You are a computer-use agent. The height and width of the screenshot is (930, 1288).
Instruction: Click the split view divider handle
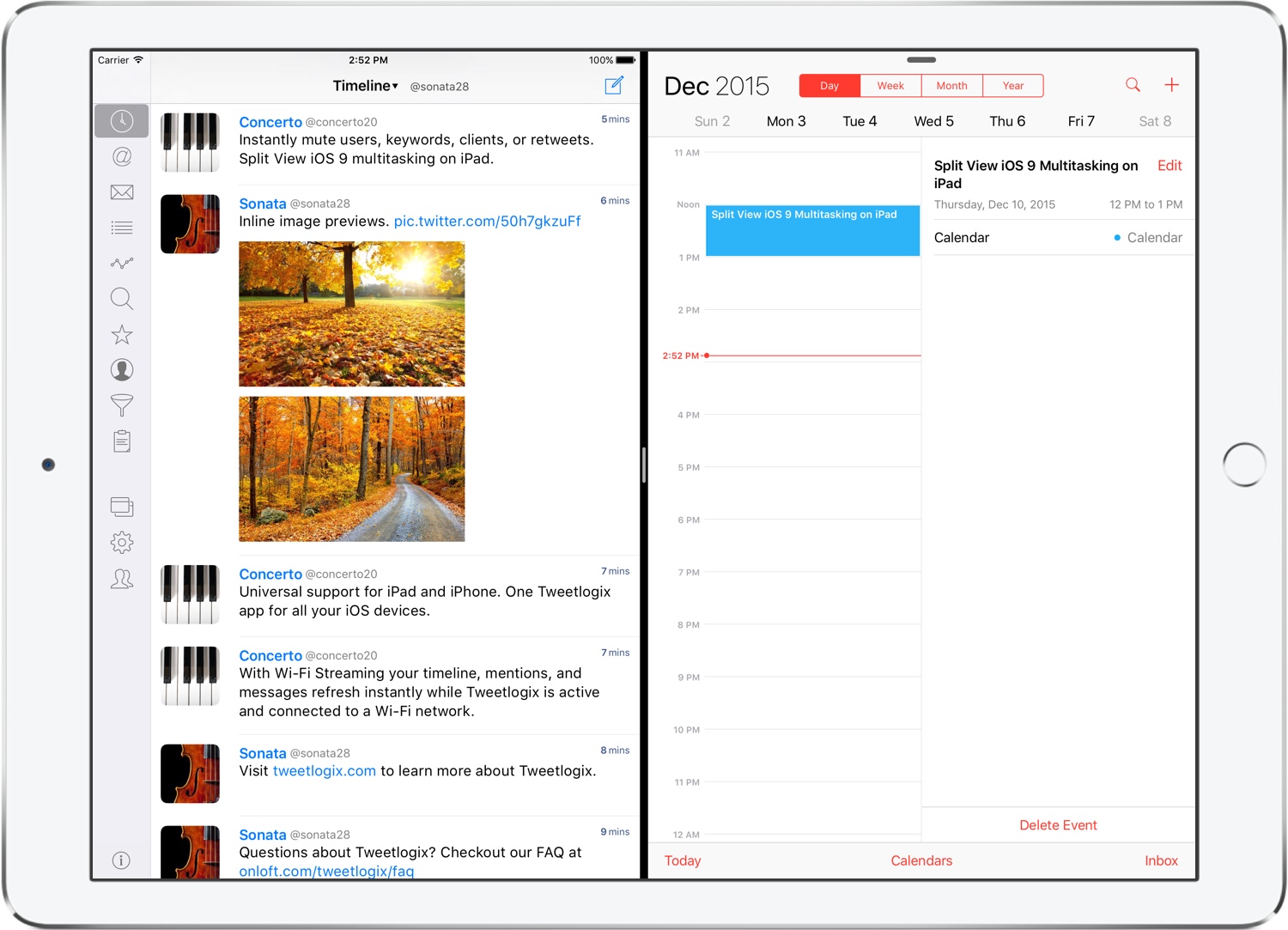coord(643,465)
